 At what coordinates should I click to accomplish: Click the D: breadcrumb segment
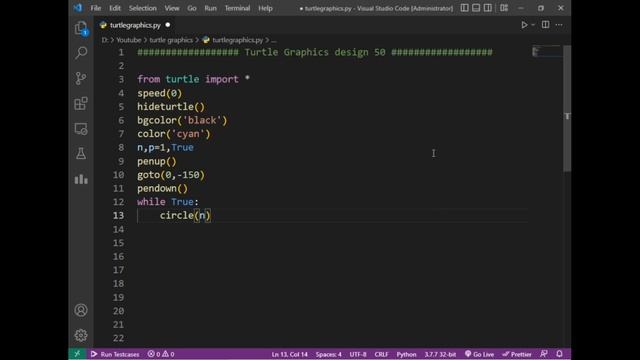tap(105, 40)
